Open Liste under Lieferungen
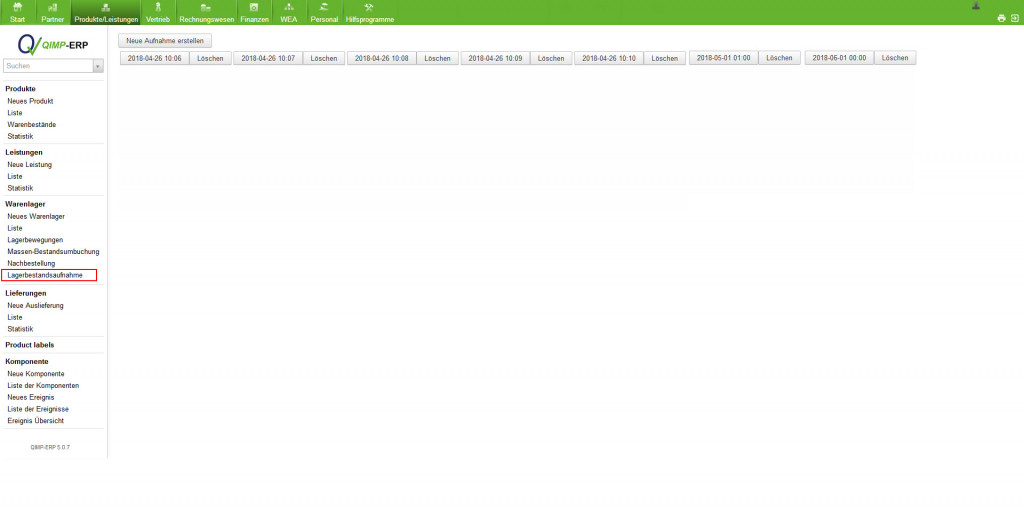The width and height of the screenshot is (1024, 508). point(15,317)
